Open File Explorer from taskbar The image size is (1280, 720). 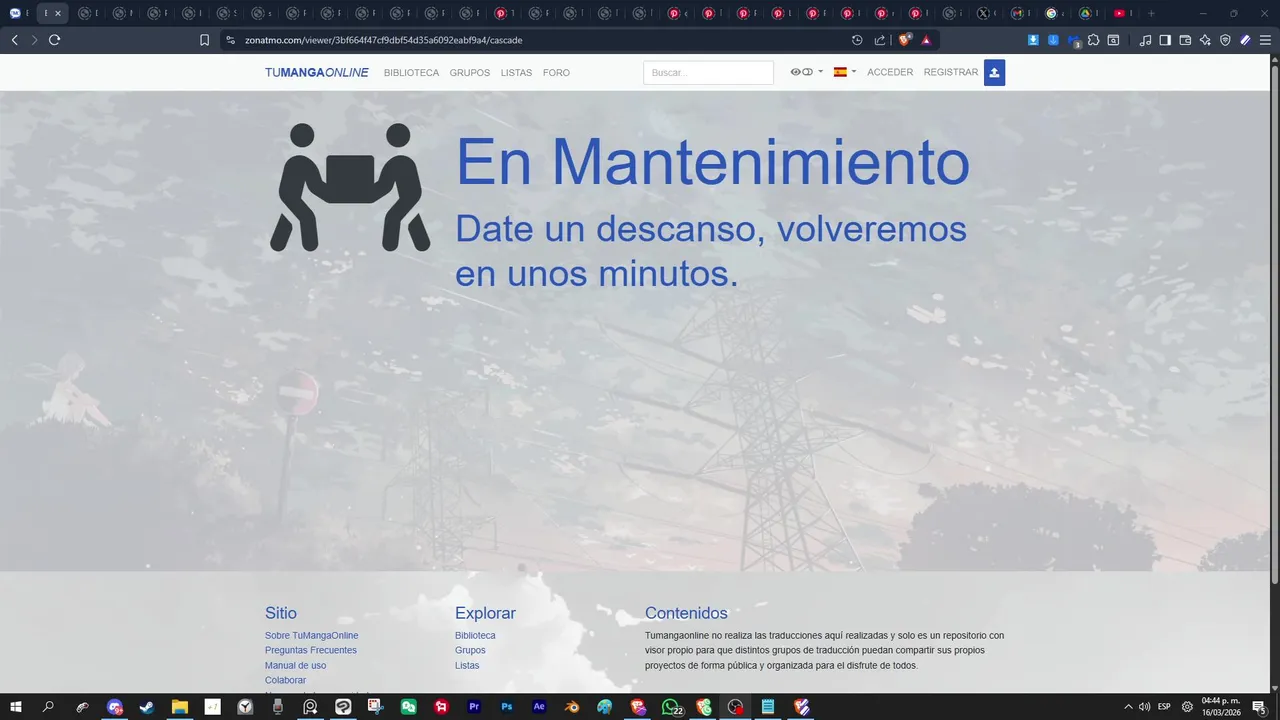pyautogui.click(x=180, y=707)
